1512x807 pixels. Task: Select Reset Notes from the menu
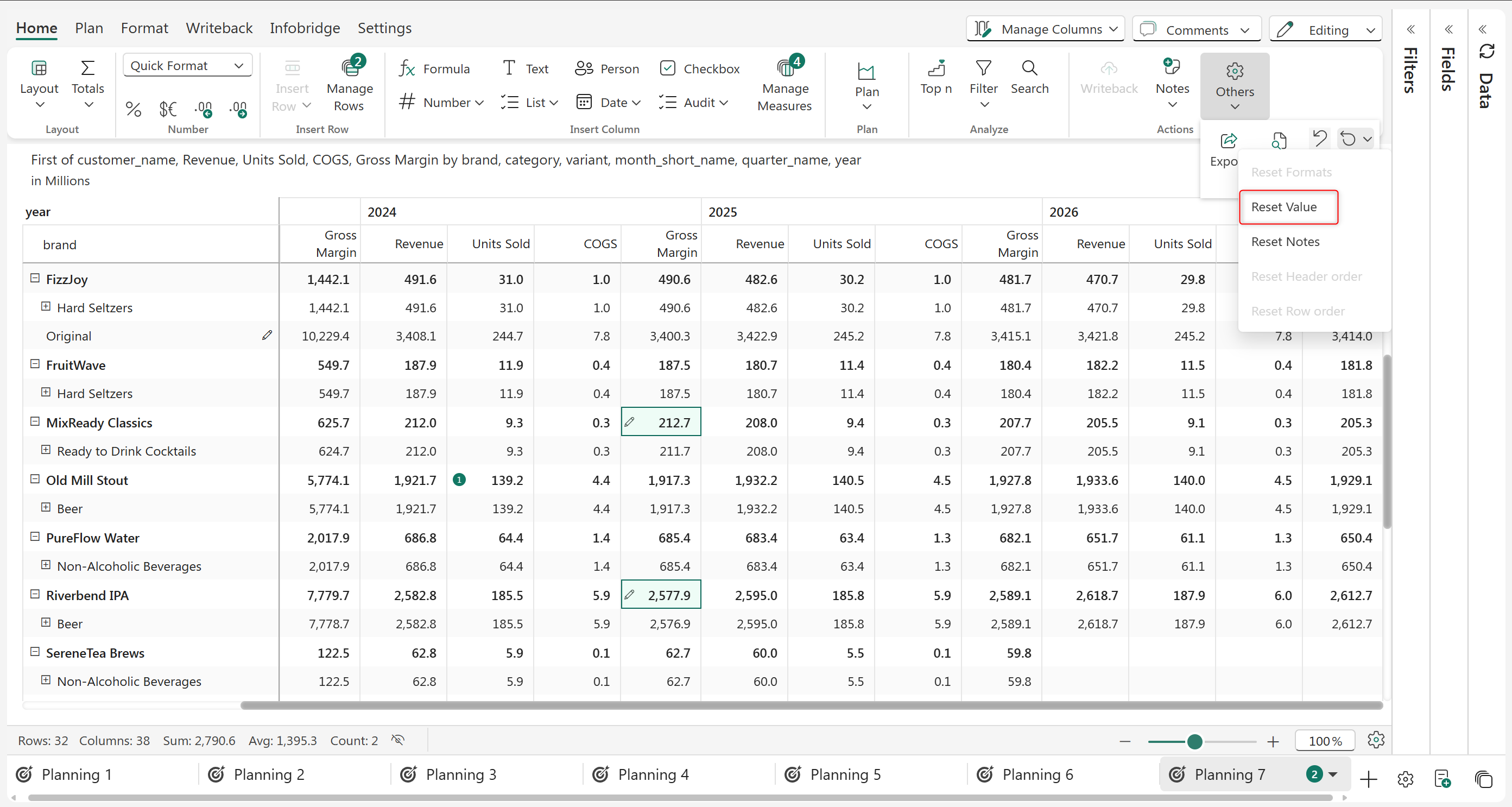pos(1285,242)
